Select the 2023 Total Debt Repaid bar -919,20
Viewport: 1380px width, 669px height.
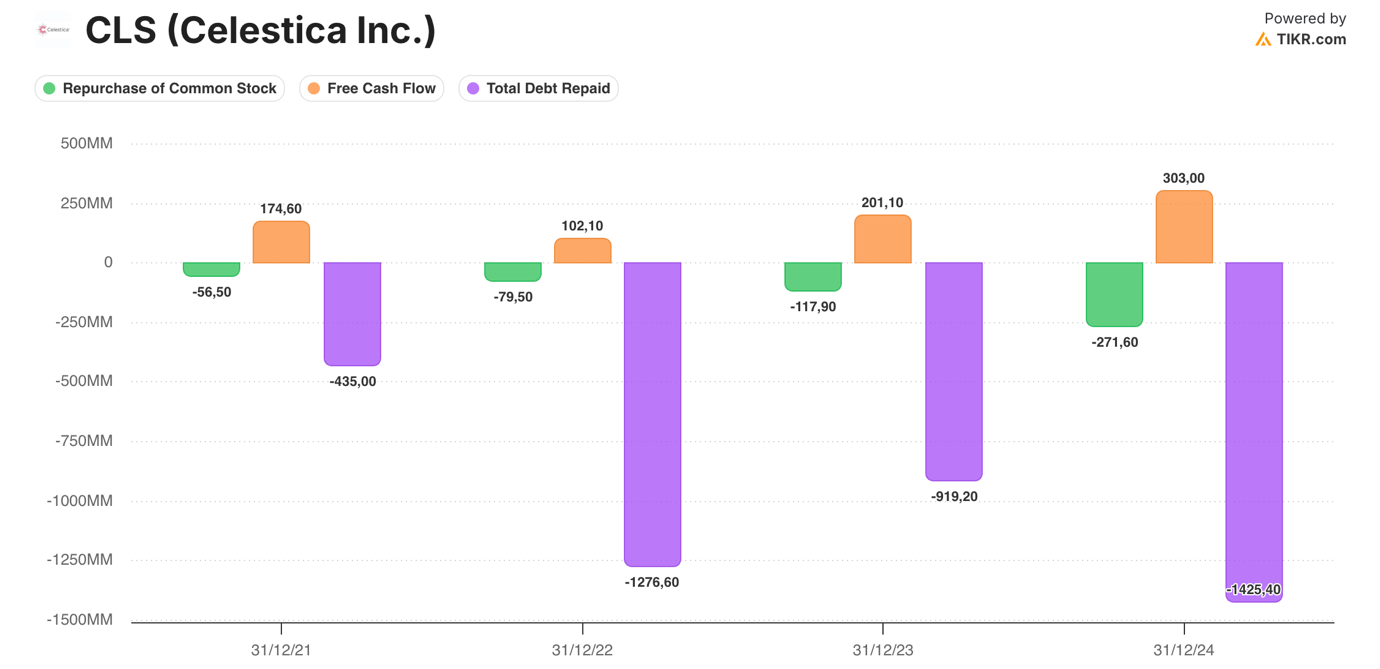[954, 371]
